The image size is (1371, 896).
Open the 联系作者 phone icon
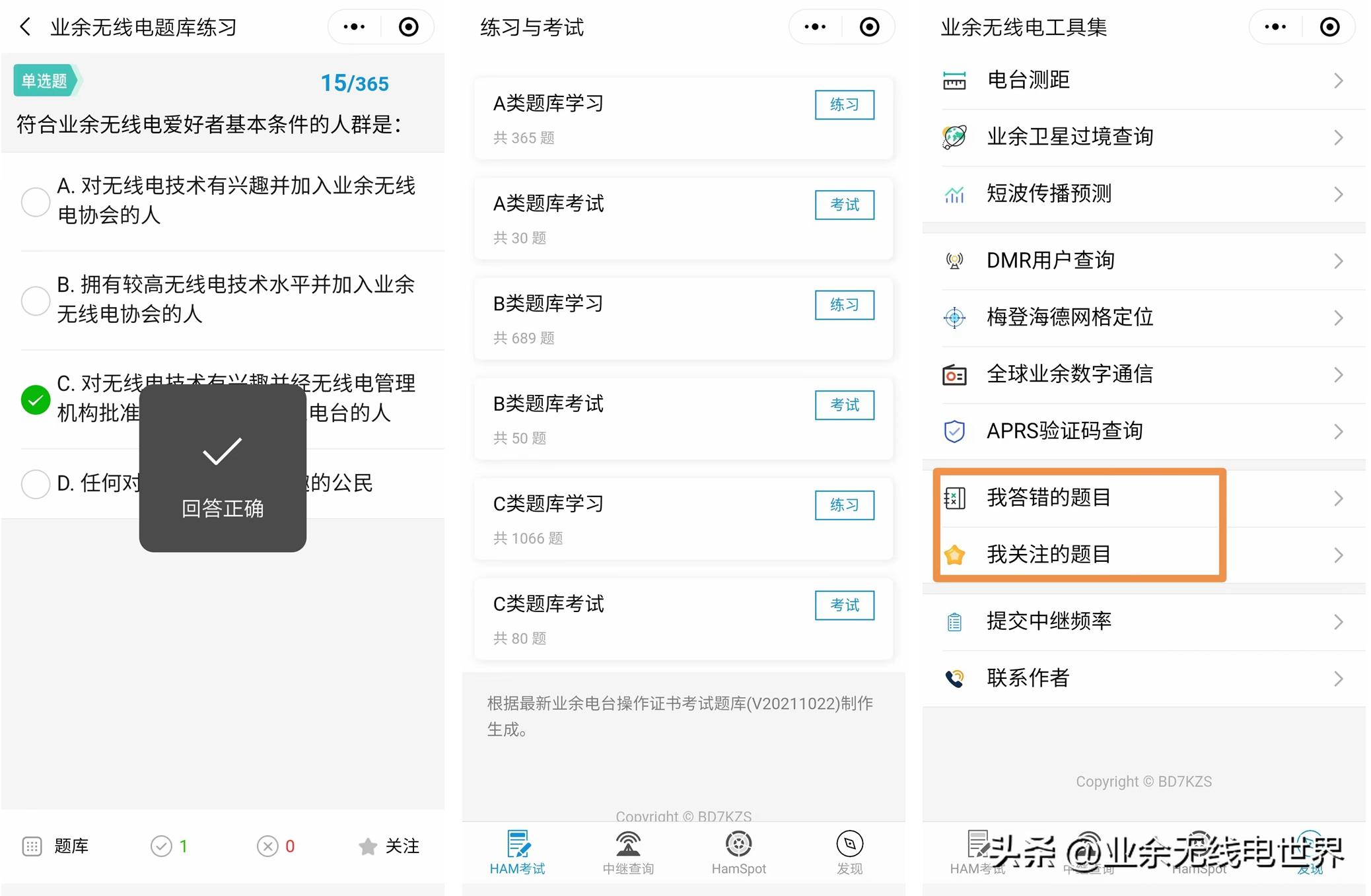[954, 678]
